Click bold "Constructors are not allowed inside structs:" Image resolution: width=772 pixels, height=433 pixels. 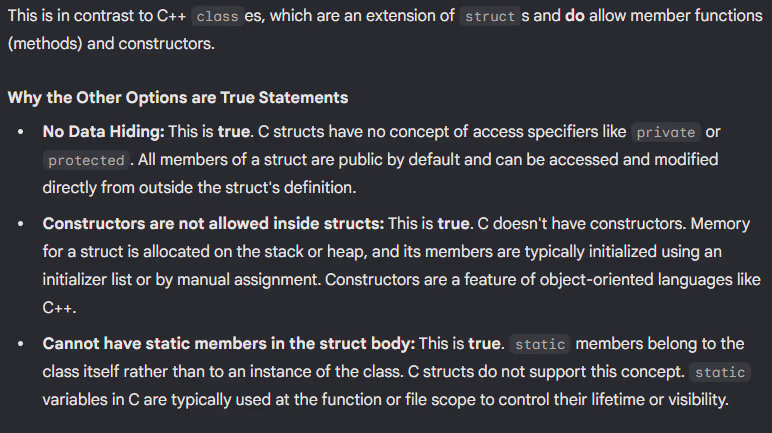click(213, 224)
